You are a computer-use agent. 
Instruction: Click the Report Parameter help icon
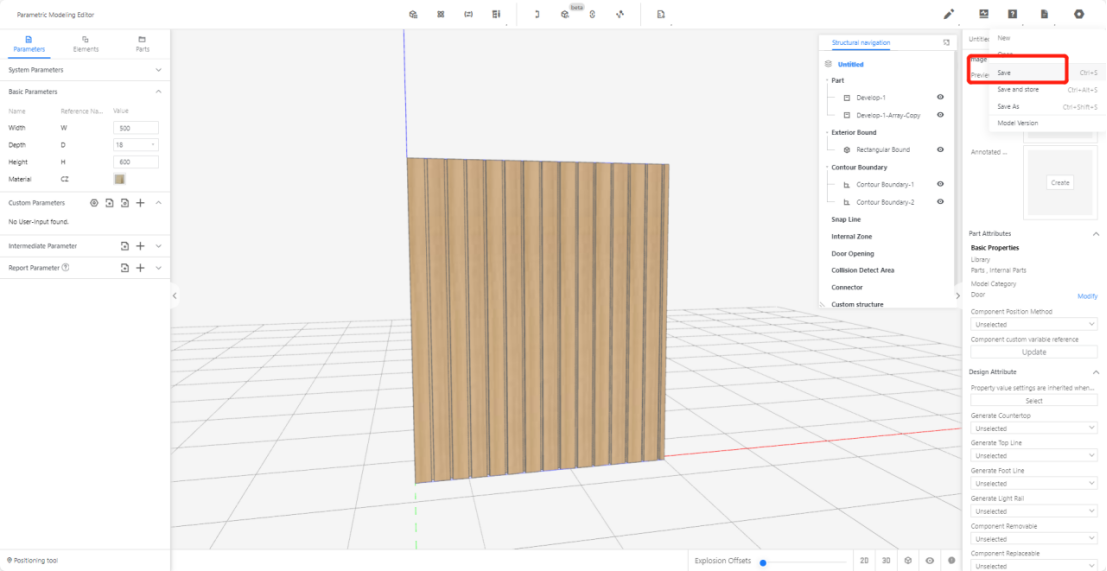tap(66, 268)
